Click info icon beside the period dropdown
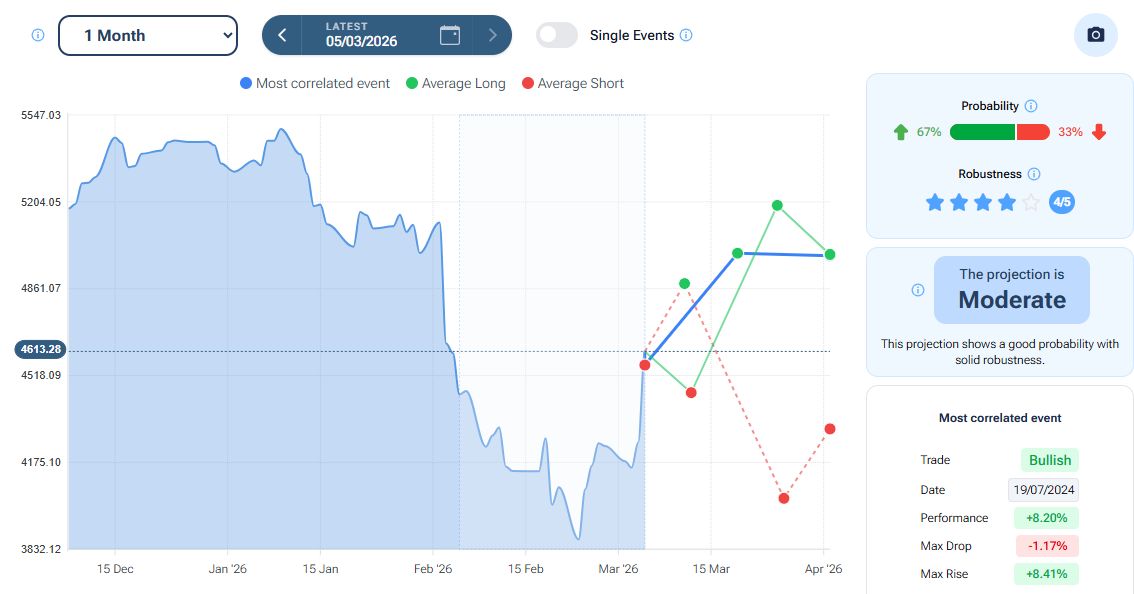The height and width of the screenshot is (594, 1134). pyautogui.click(x=38, y=35)
